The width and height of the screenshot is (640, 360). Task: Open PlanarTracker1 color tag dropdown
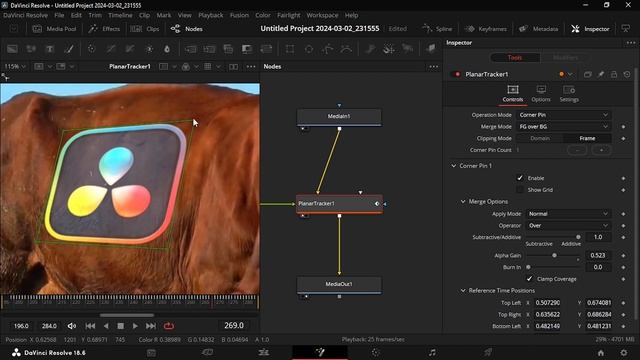[565, 74]
